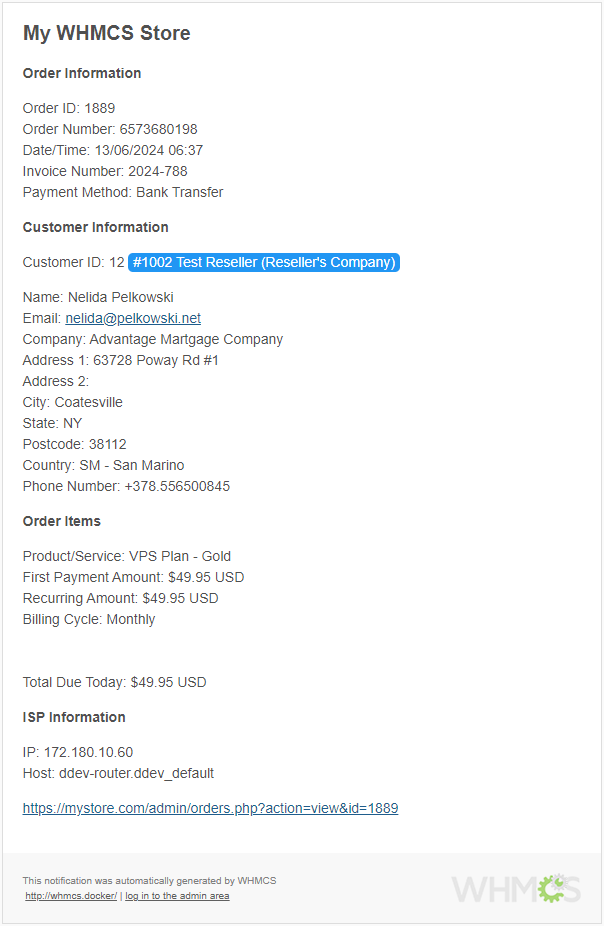Screen dimensions: 604x926
Task: Click the My WHMCS Store heading
Action: (x=106, y=33)
